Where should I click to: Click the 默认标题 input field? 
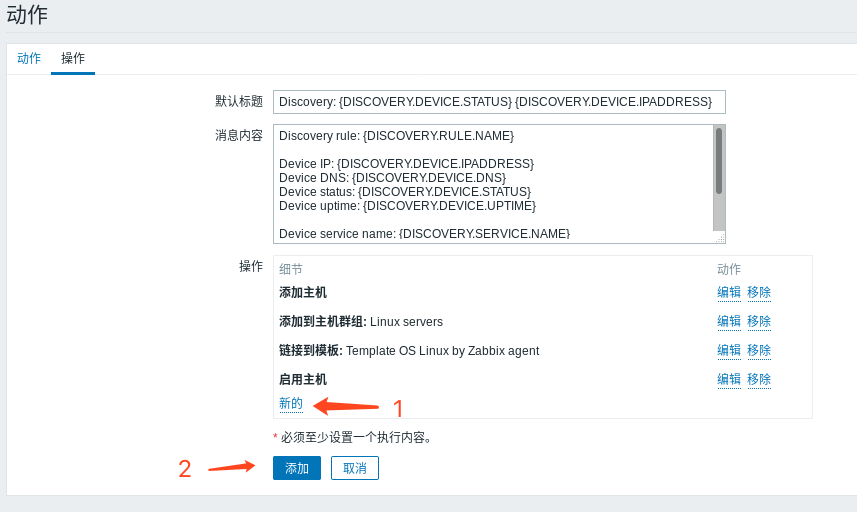pyautogui.click(x=498, y=102)
